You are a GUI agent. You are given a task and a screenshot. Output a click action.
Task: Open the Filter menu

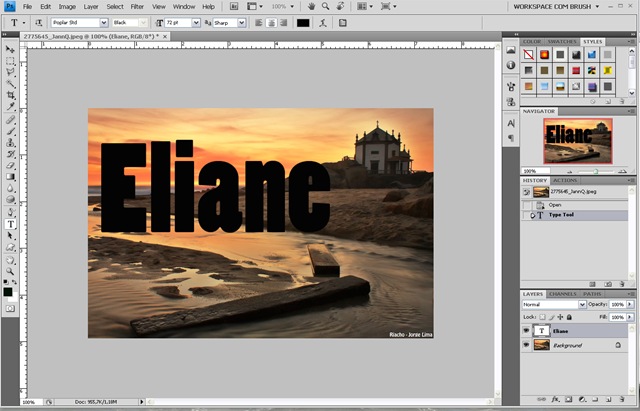(x=137, y=7)
